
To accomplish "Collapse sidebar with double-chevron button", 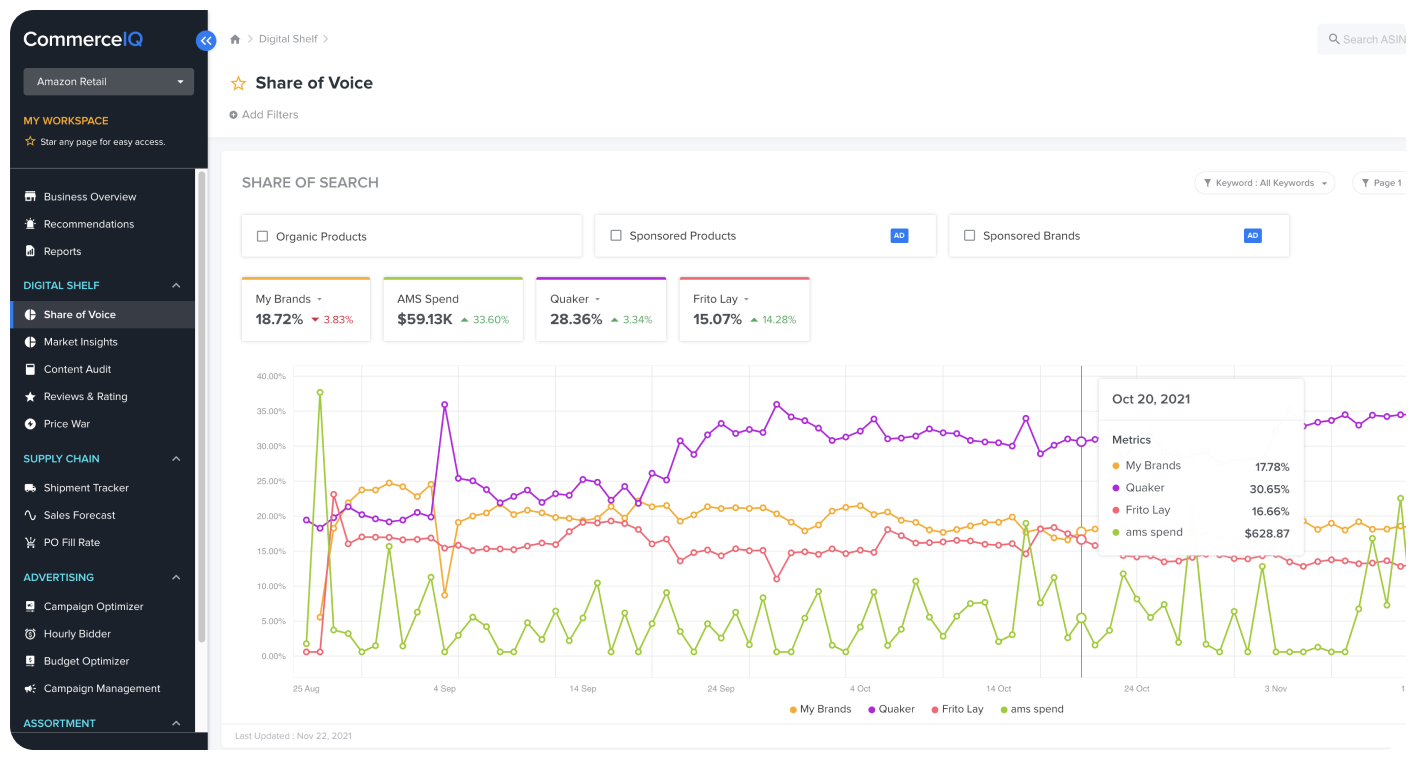I will click(x=206, y=41).
